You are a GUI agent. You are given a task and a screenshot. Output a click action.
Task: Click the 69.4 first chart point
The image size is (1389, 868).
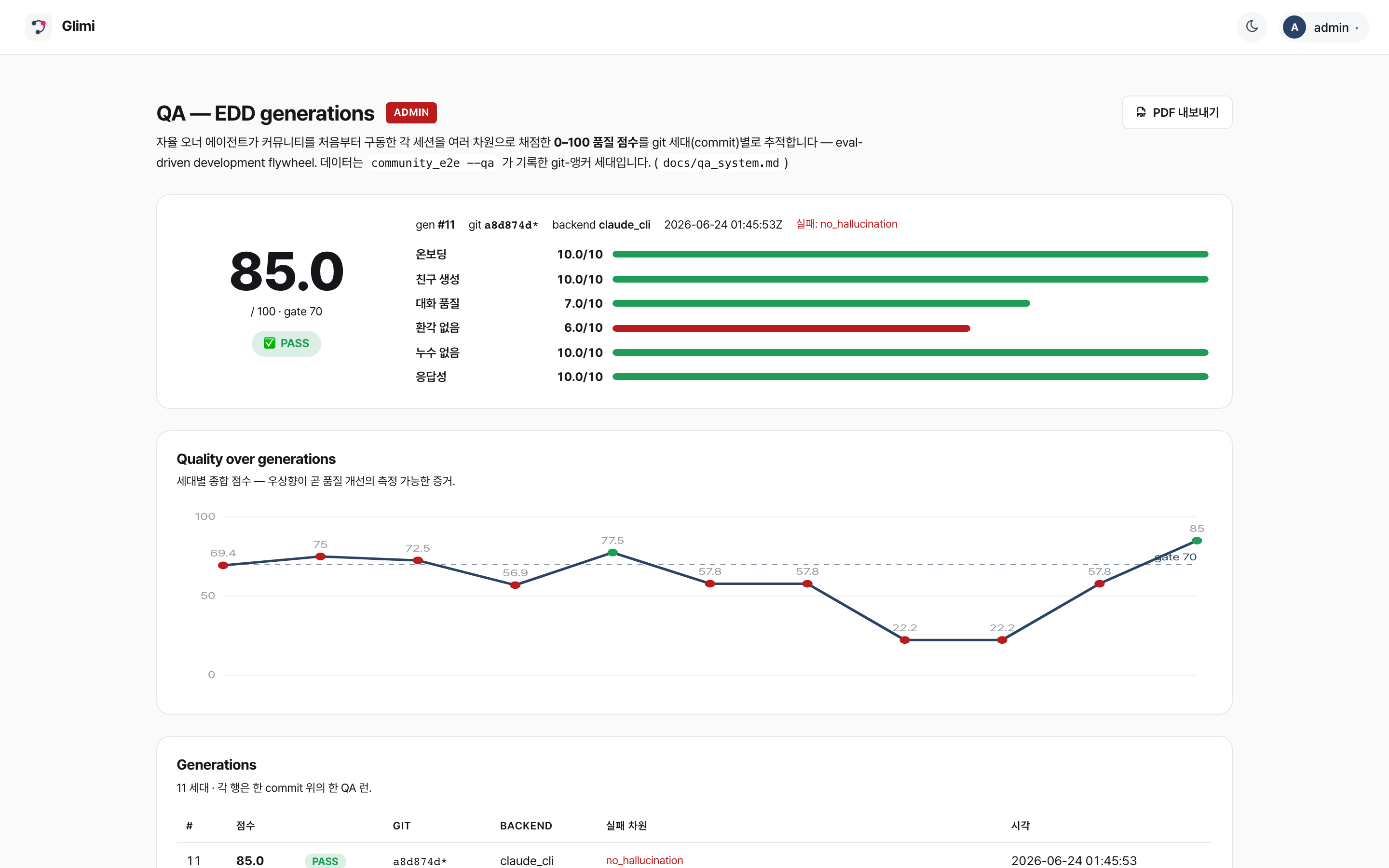pyautogui.click(x=223, y=566)
